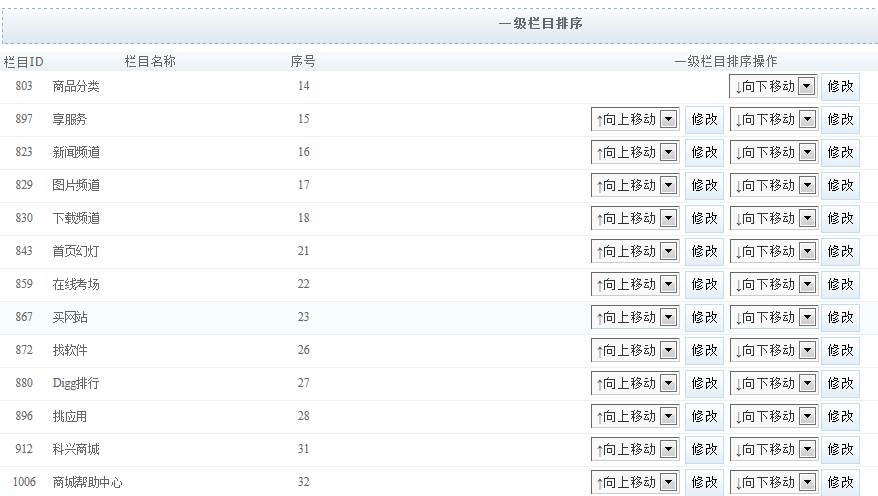Expand the 向下移动 dropdown for 新闻频道
This screenshot has height=496, width=878.
pos(773,153)
